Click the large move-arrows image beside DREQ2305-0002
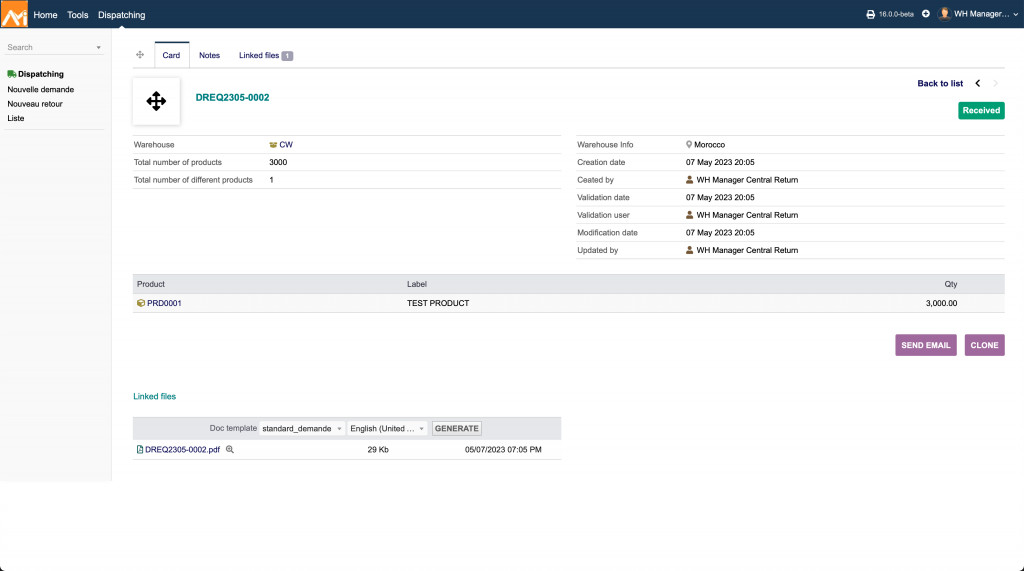Image resolution: width=1024 pixels, height=571 pixels. coord(156,101)
